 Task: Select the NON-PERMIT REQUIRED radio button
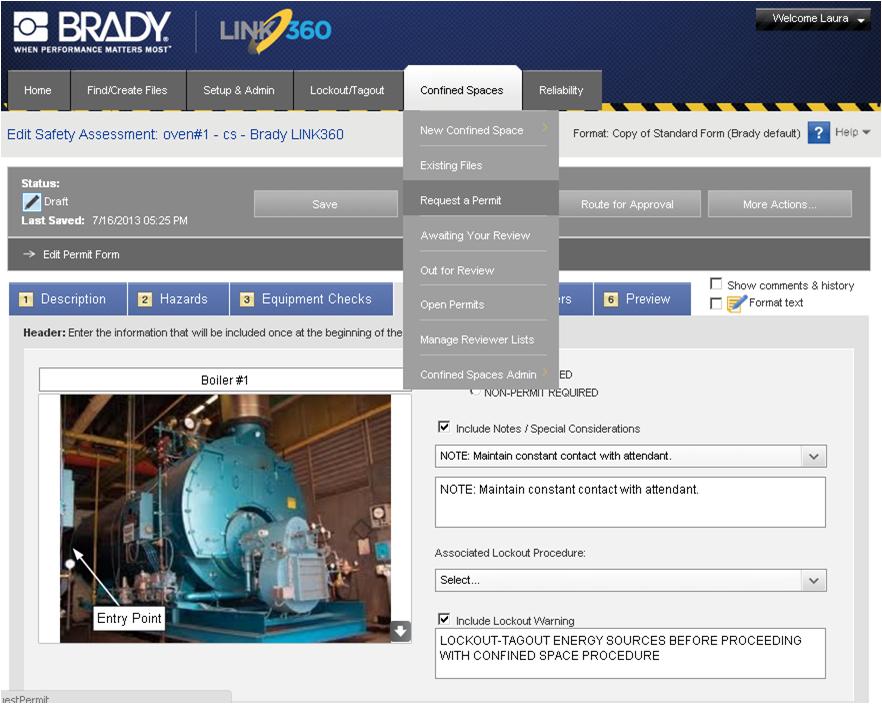click(x=475, y=391)
